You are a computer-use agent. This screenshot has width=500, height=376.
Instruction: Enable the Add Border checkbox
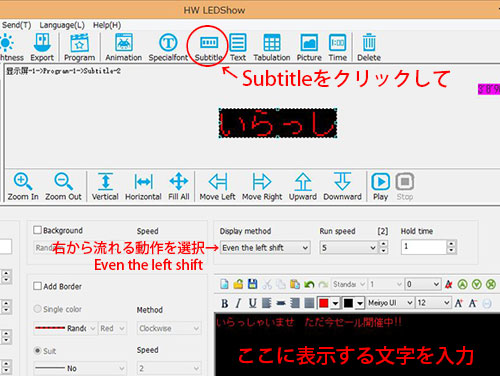37,286
